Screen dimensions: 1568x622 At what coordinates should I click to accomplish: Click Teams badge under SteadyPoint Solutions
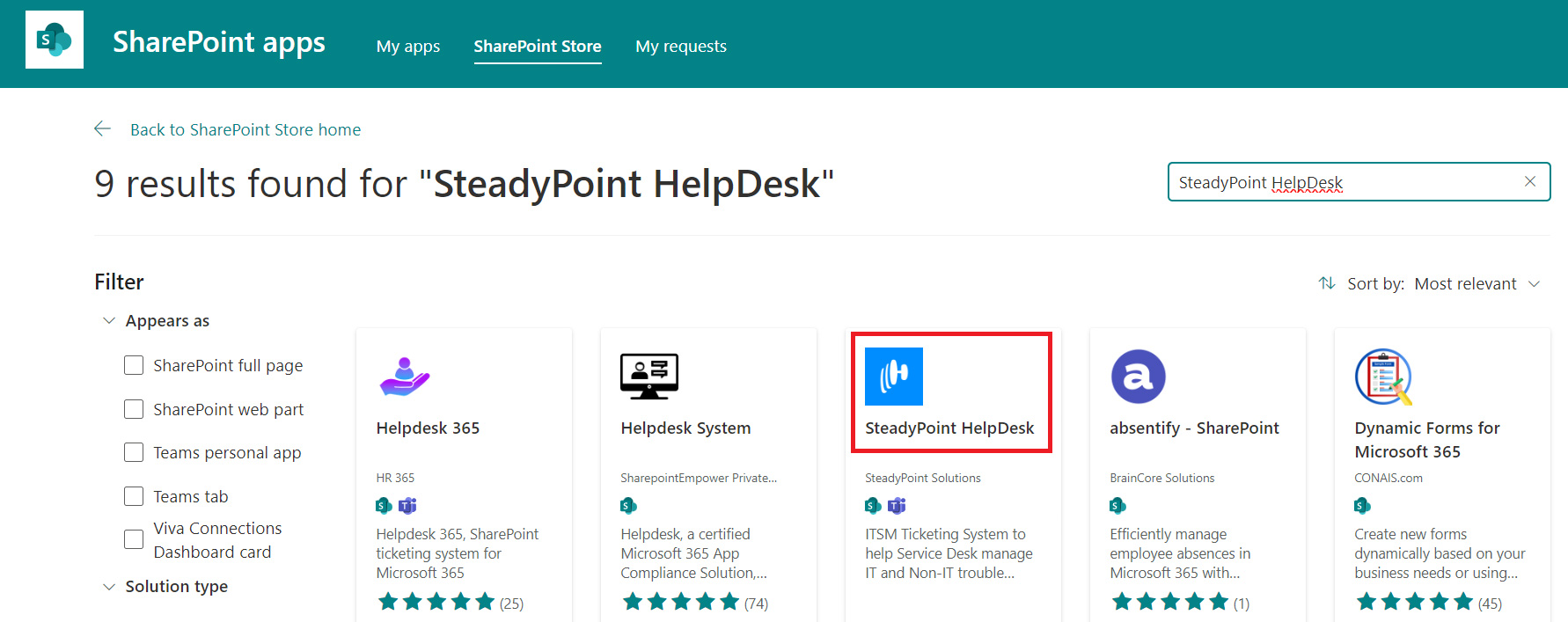897,505
